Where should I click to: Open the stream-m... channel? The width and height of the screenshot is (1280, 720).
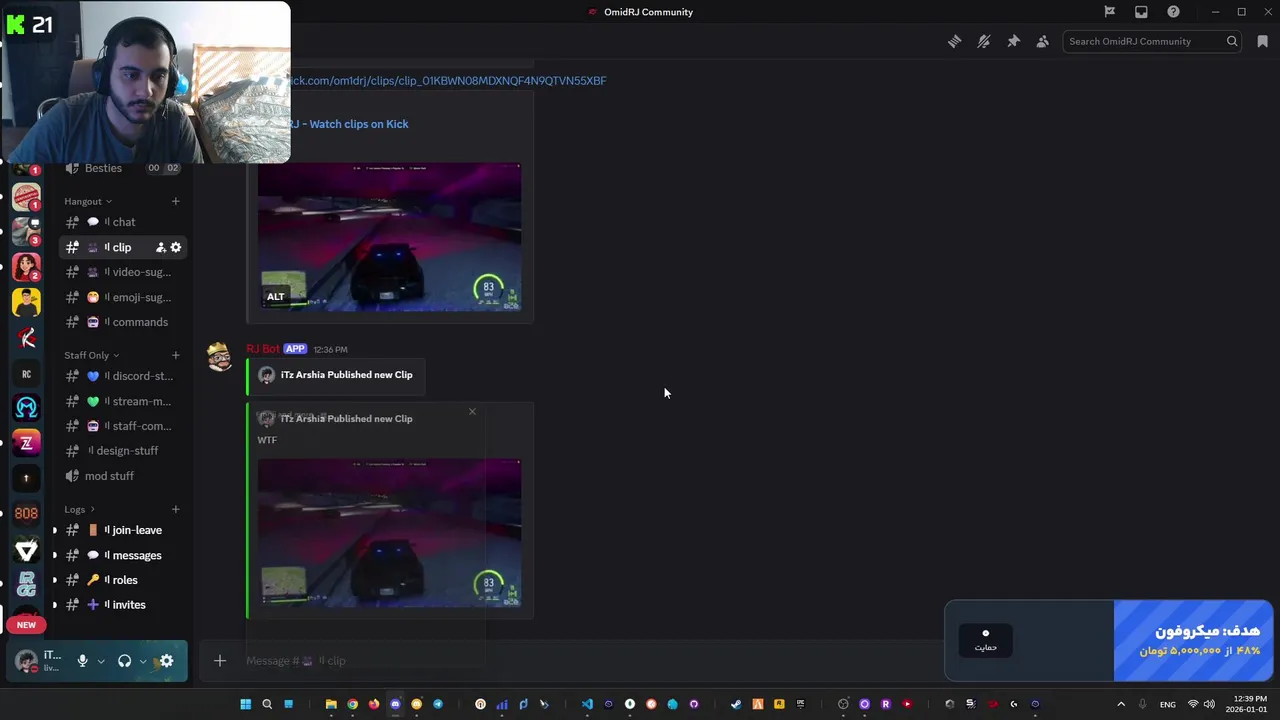(122, 401)
